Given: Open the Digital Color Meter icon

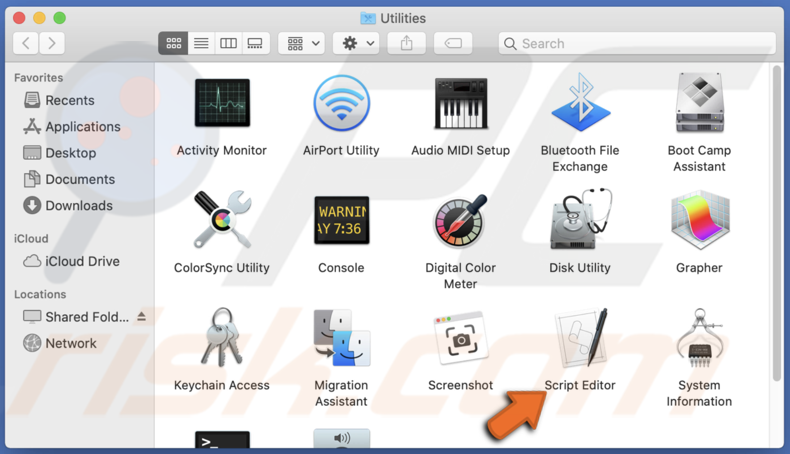Looking at the screenshot, I should coord(460,220).
